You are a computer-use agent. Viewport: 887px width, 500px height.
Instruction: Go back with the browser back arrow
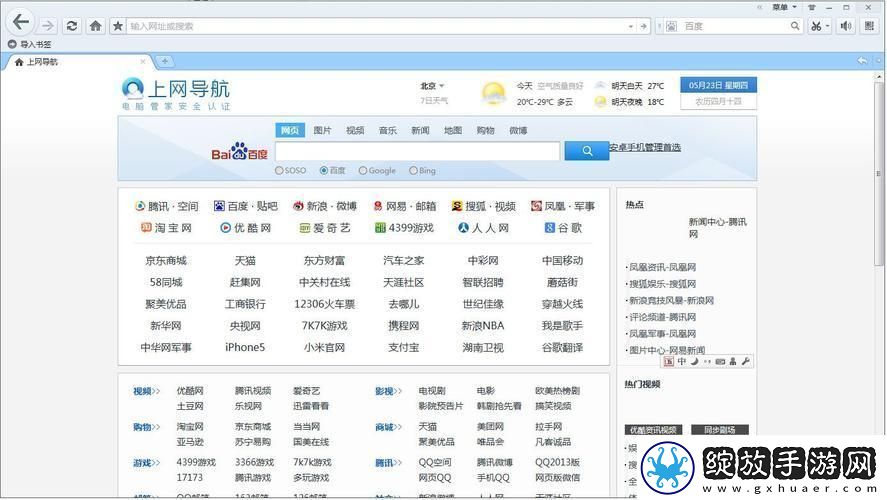coord(21,23)
